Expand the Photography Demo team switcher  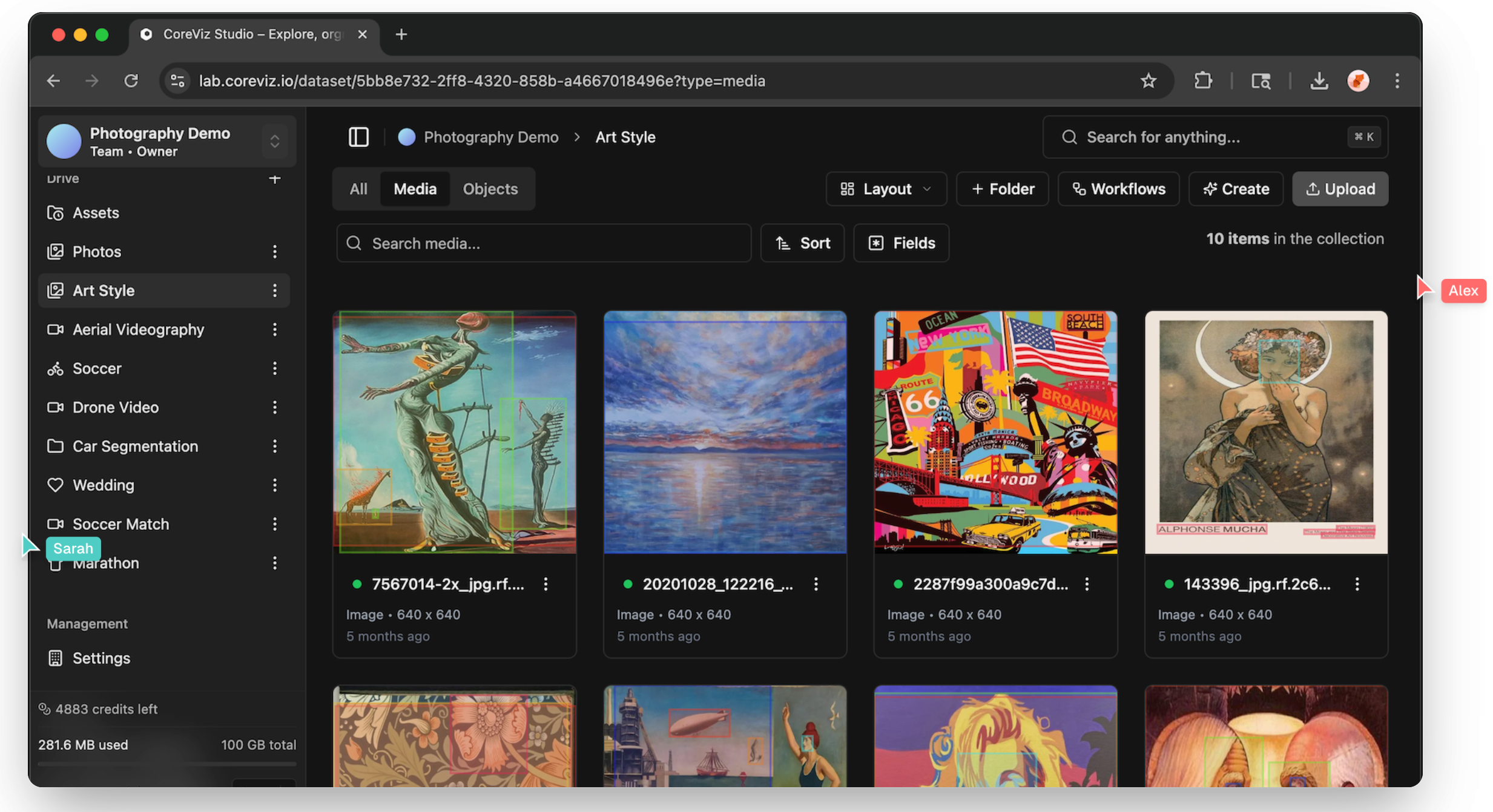point(275,141)
